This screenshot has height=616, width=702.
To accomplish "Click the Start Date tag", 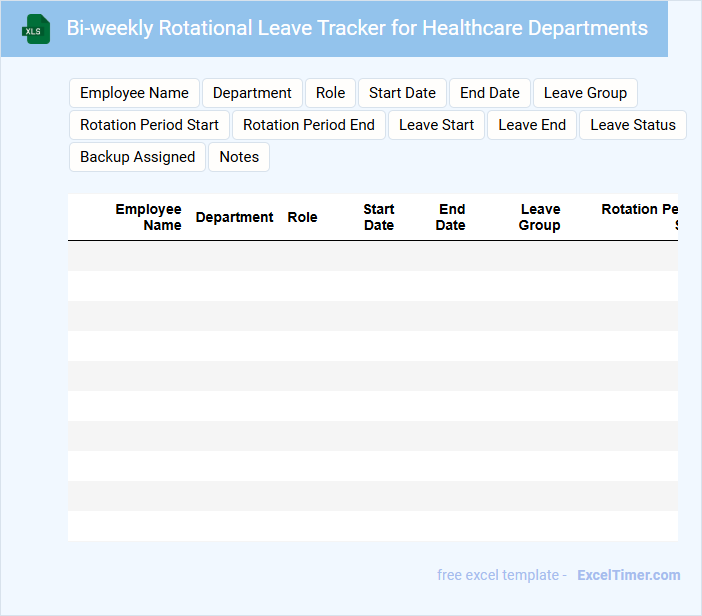I will click(x=402, y=93).
